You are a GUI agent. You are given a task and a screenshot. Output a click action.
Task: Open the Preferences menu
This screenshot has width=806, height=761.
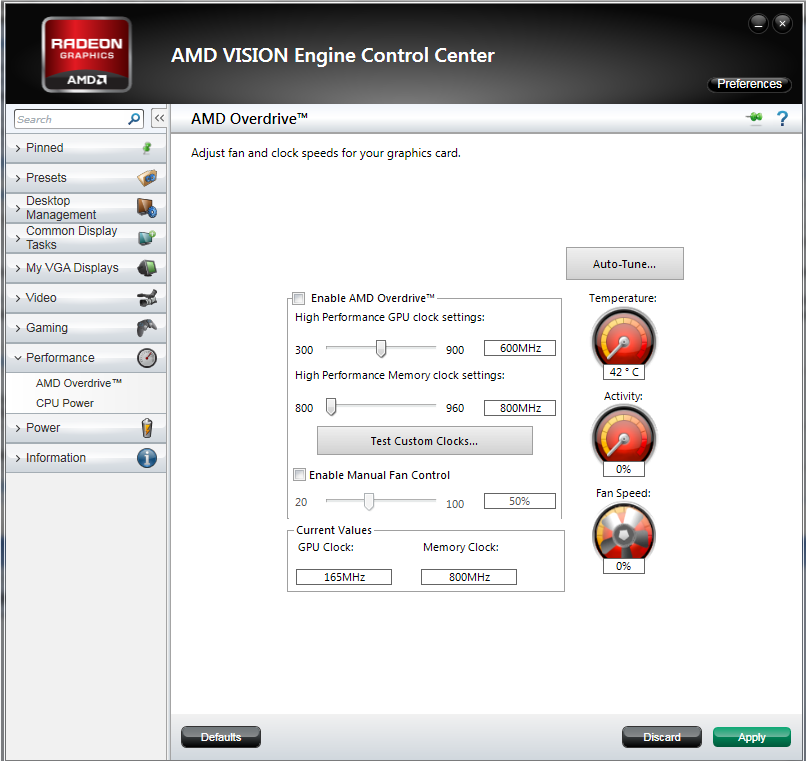click(x=749, y=84)
